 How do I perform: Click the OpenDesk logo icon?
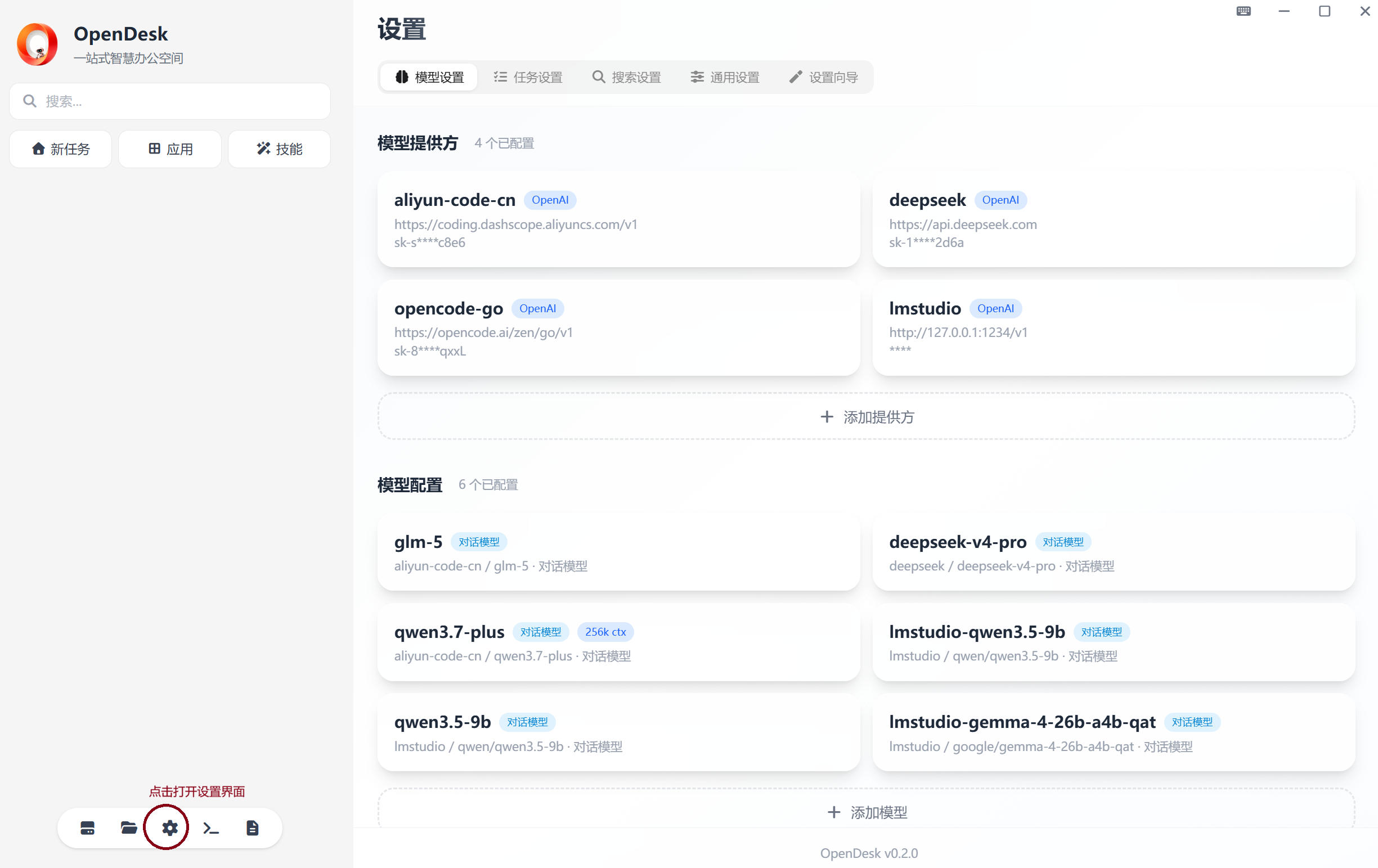37,44
